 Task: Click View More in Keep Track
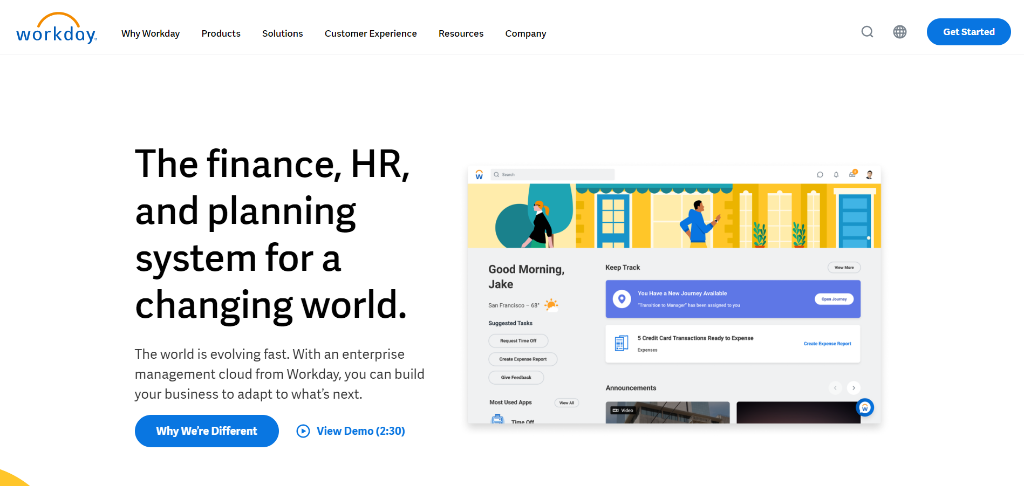844,267
